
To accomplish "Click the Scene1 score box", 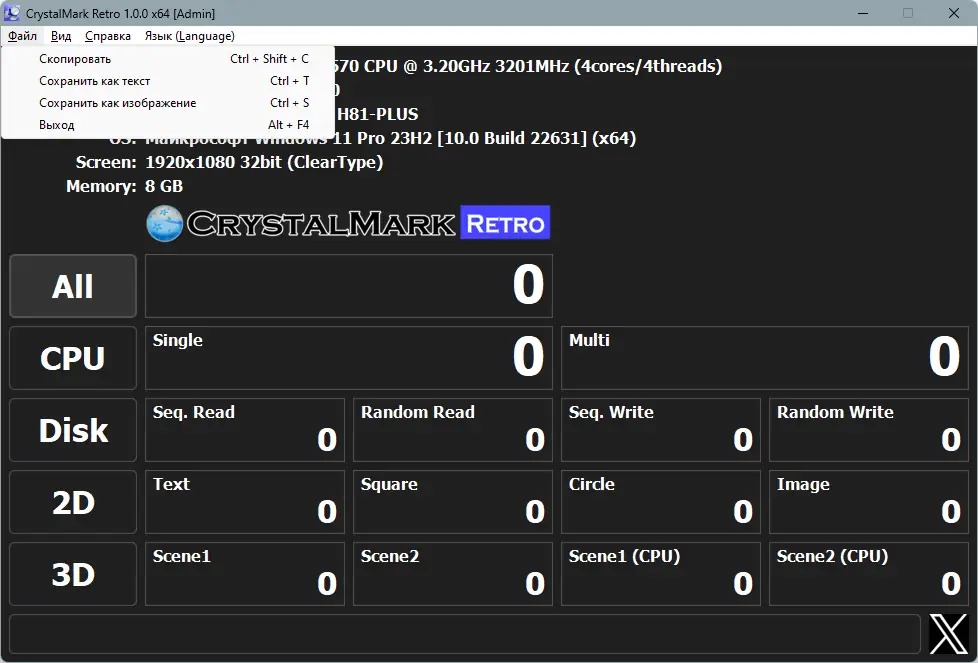I will pos(244,574).
